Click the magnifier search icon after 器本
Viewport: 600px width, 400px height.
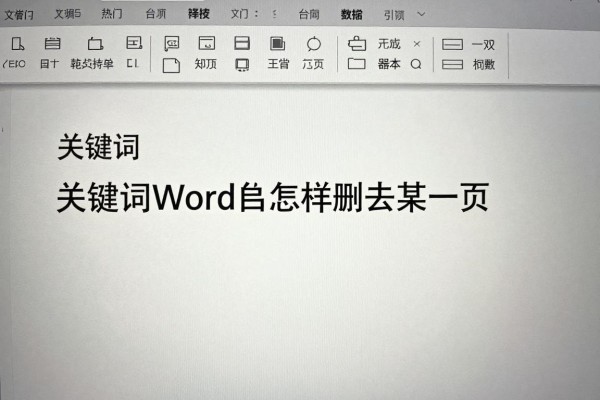point(416,64)
